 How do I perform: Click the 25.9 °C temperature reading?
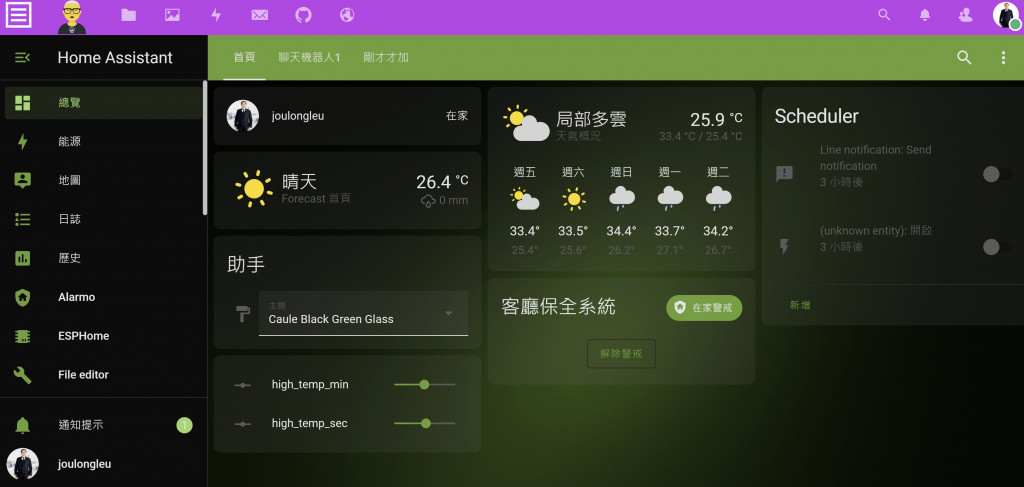pos(716,119)
